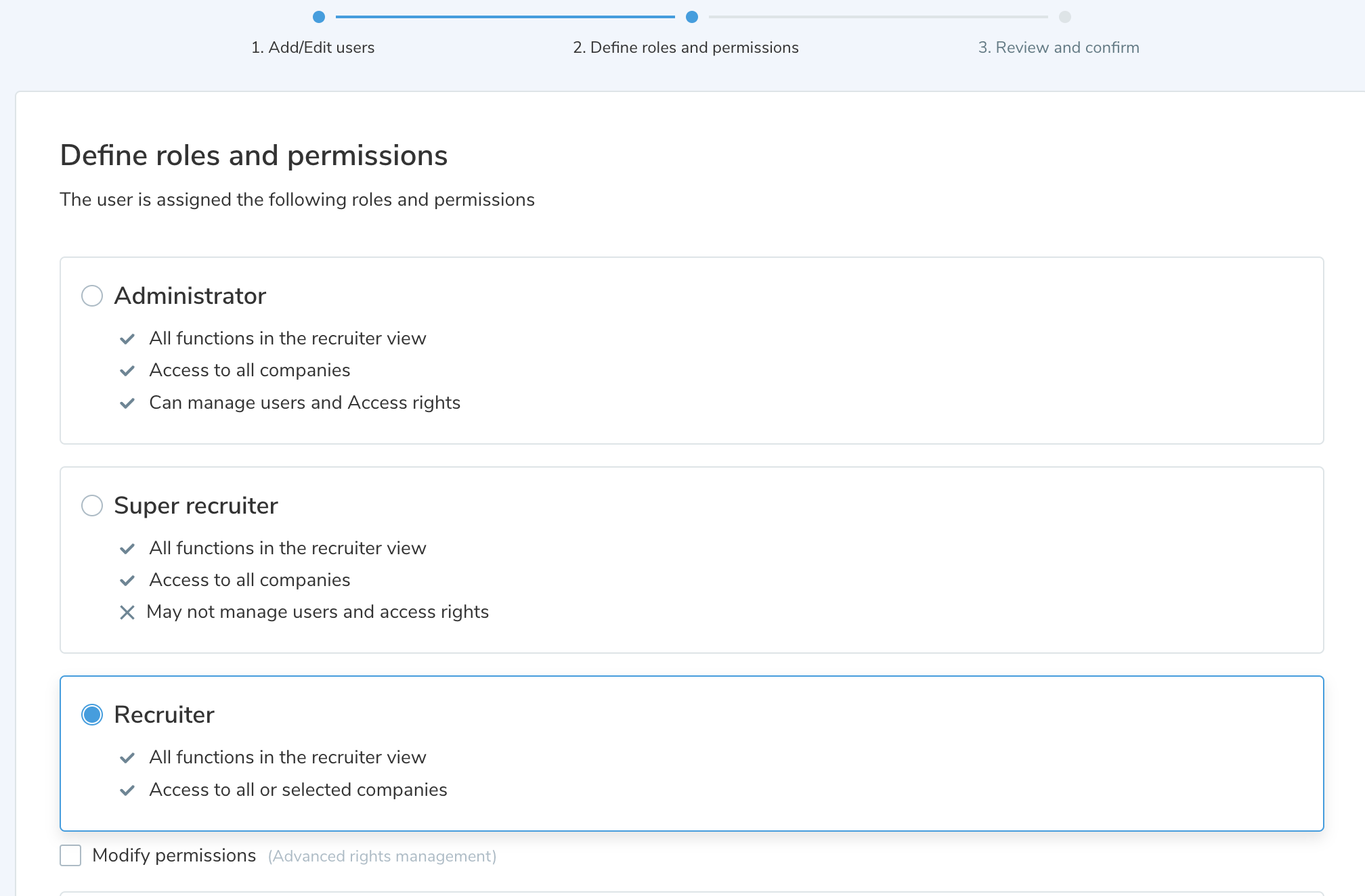Click the Super recruiter role title

click(x=196, y=506)
